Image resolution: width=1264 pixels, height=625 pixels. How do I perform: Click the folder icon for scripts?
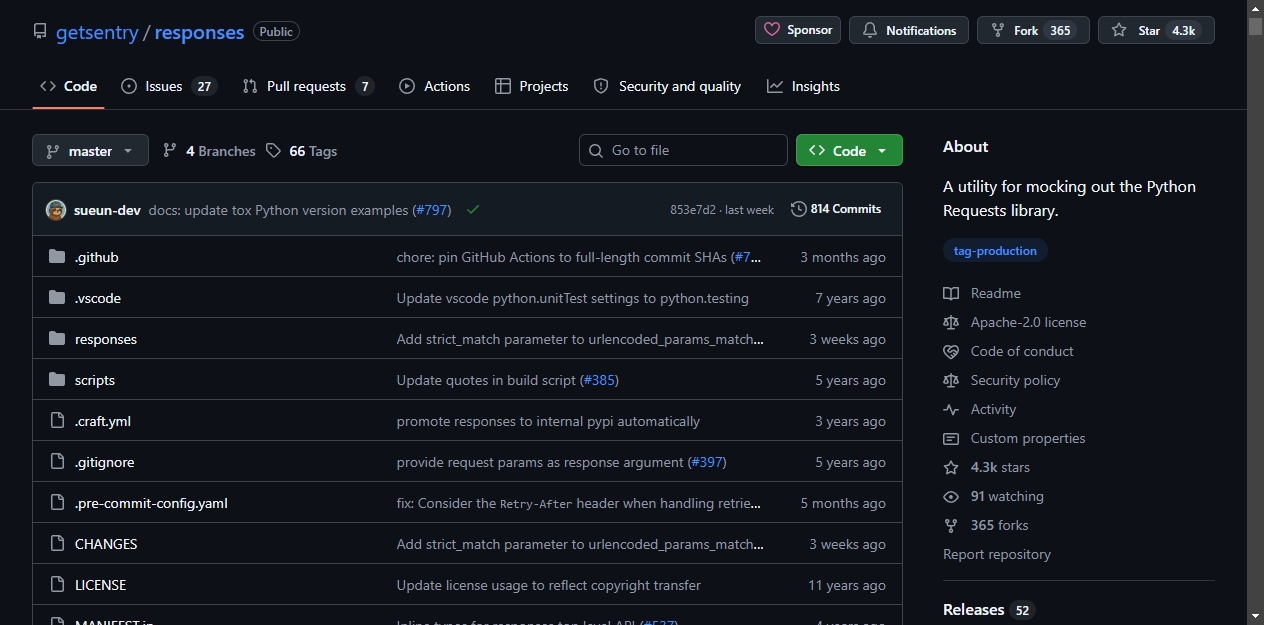point(57,380)
